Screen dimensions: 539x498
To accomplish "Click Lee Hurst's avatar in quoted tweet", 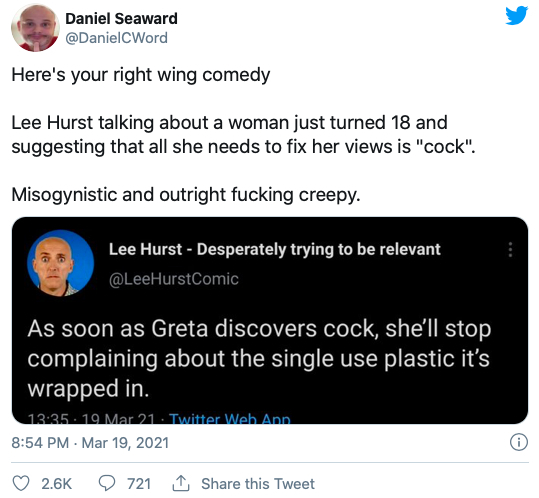I will point(60,263).
